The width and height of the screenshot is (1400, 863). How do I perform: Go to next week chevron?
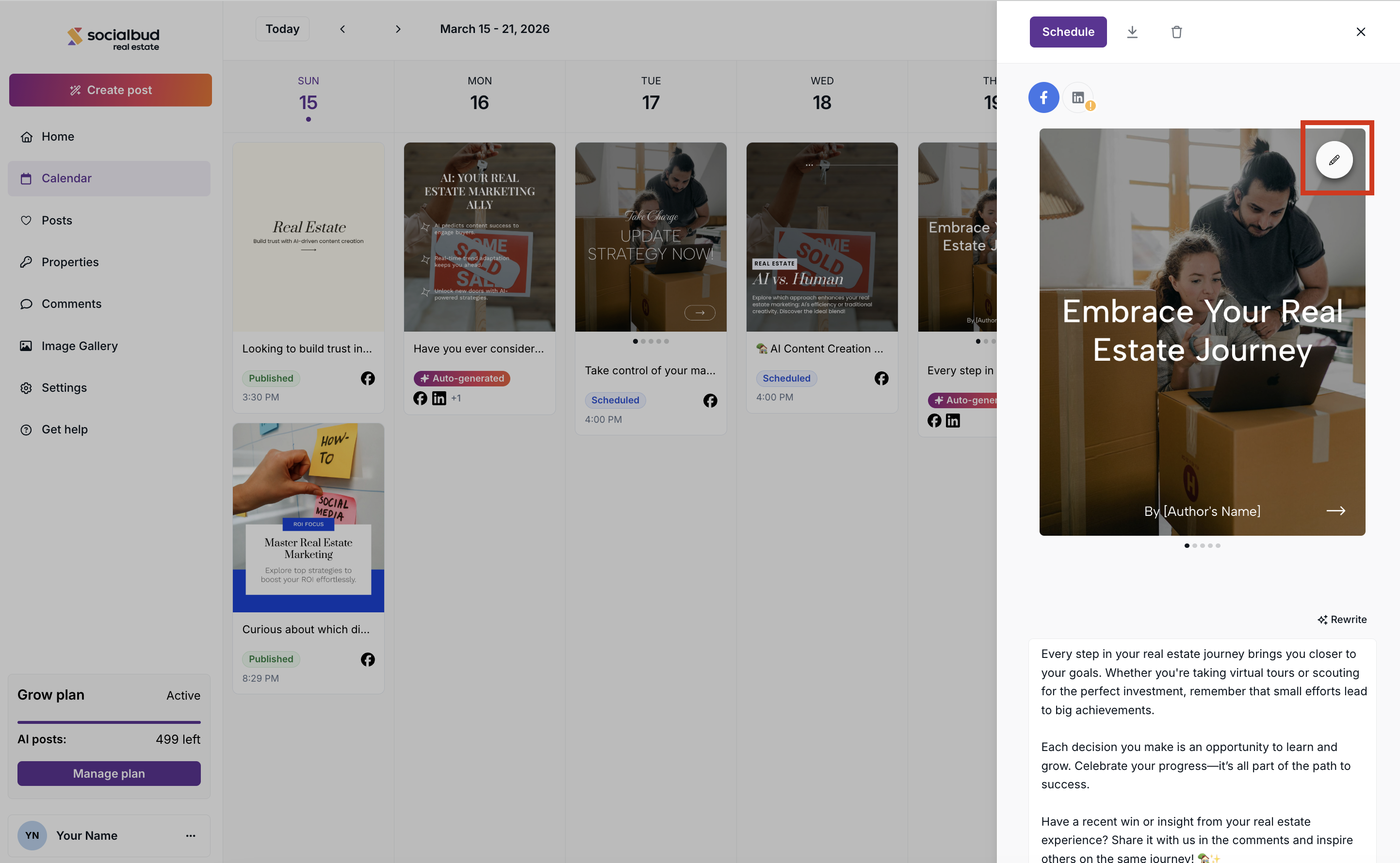click(398, 29)
